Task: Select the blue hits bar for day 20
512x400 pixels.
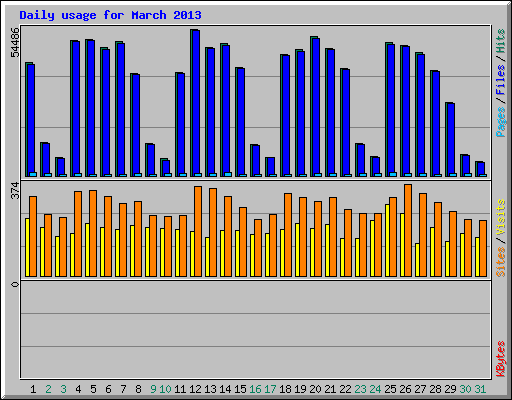Action: pyautogui.click(x=316, y=107)
